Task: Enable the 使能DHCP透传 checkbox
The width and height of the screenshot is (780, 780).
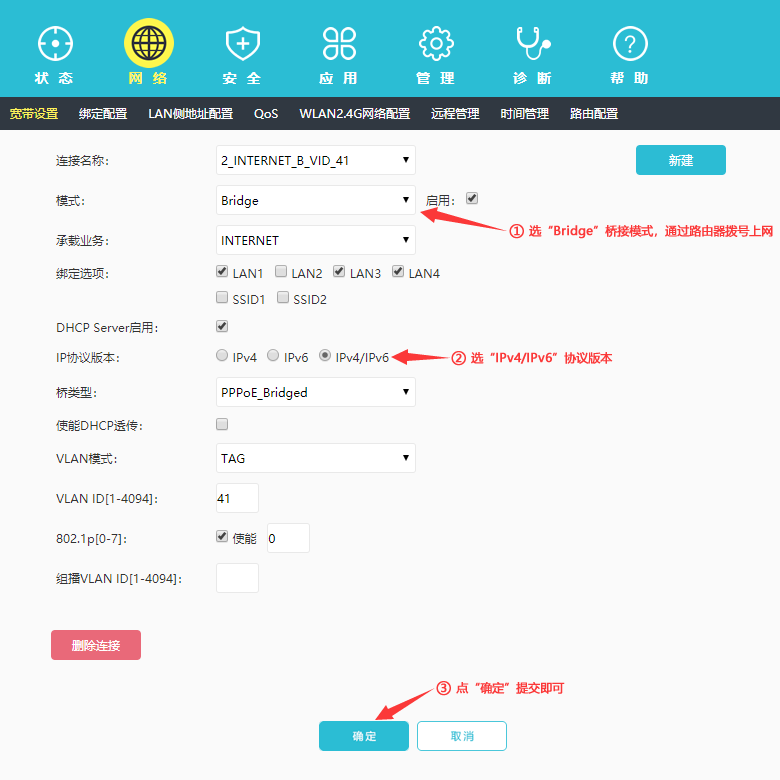Action: (222, 424)
